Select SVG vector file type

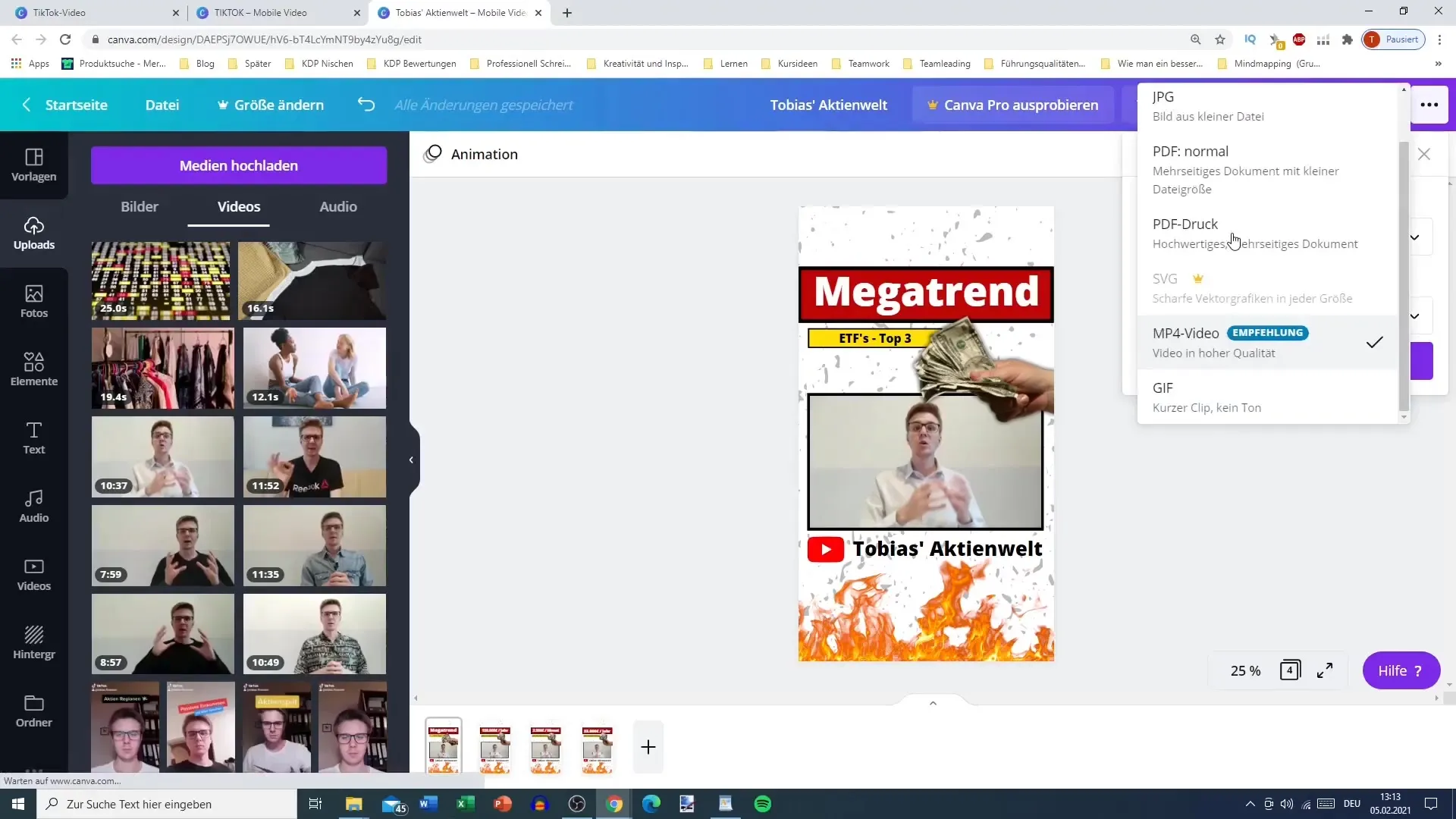coord(1267,288)
